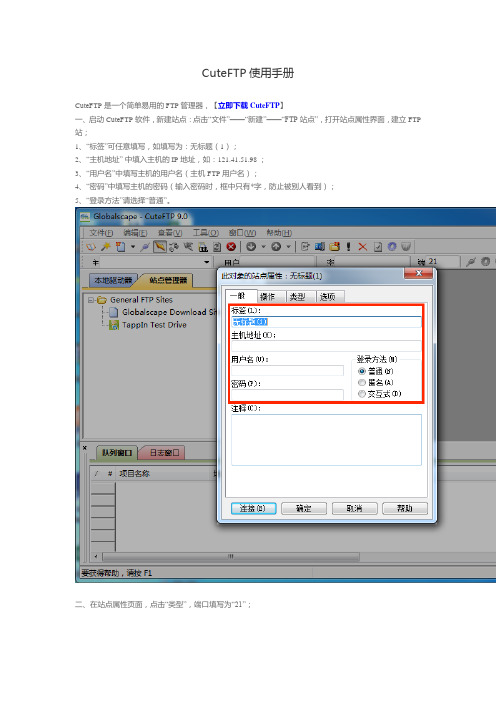Open dropdown arrow beside Download icon
The image size is (496, 702).
(263, 247)
